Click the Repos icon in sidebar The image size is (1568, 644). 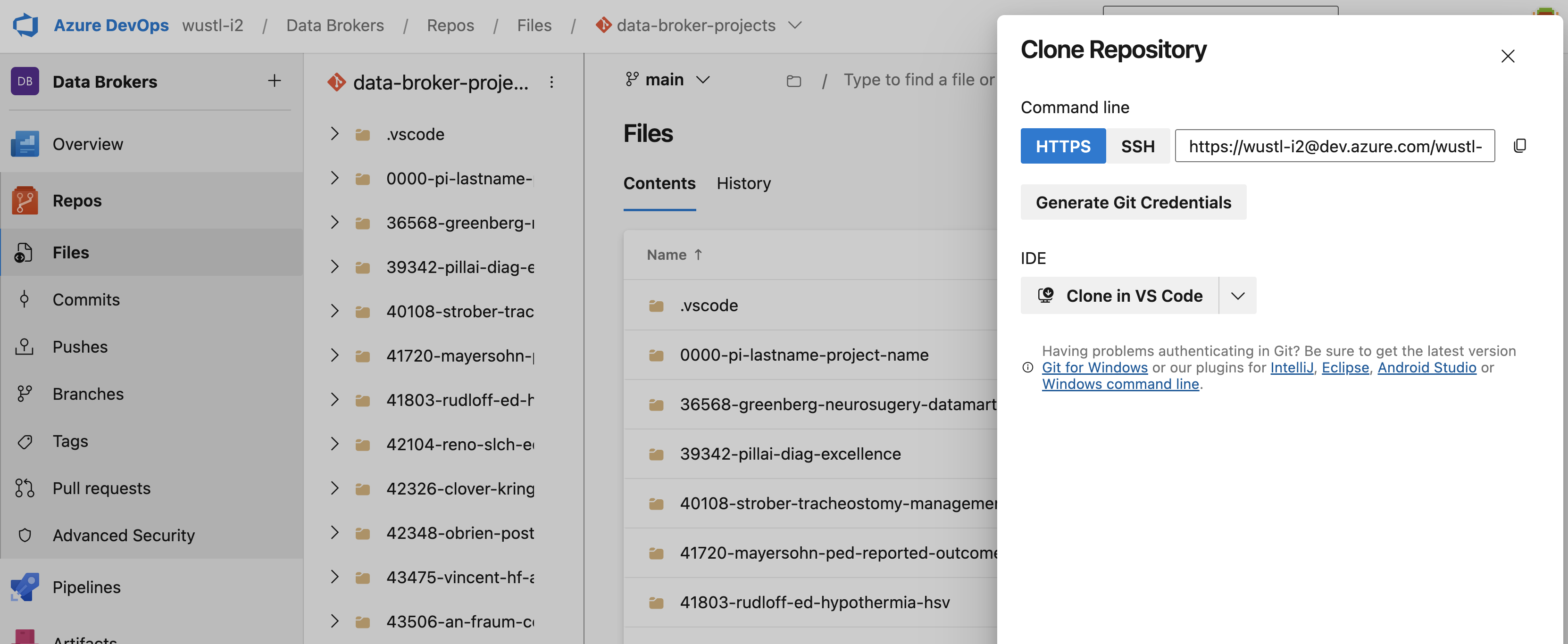tap(25, 201)
